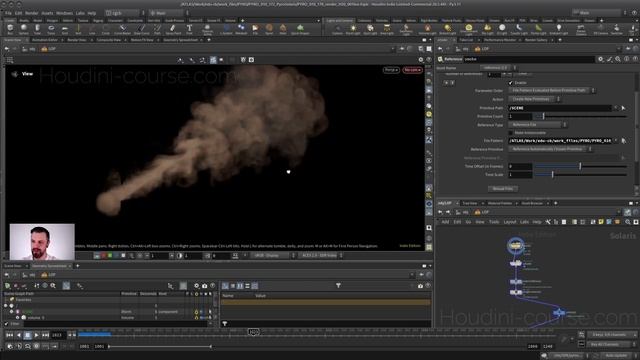Adjust the Time Scale slider
Viewport: 640px width, 360px height.
tap(581, 175)
